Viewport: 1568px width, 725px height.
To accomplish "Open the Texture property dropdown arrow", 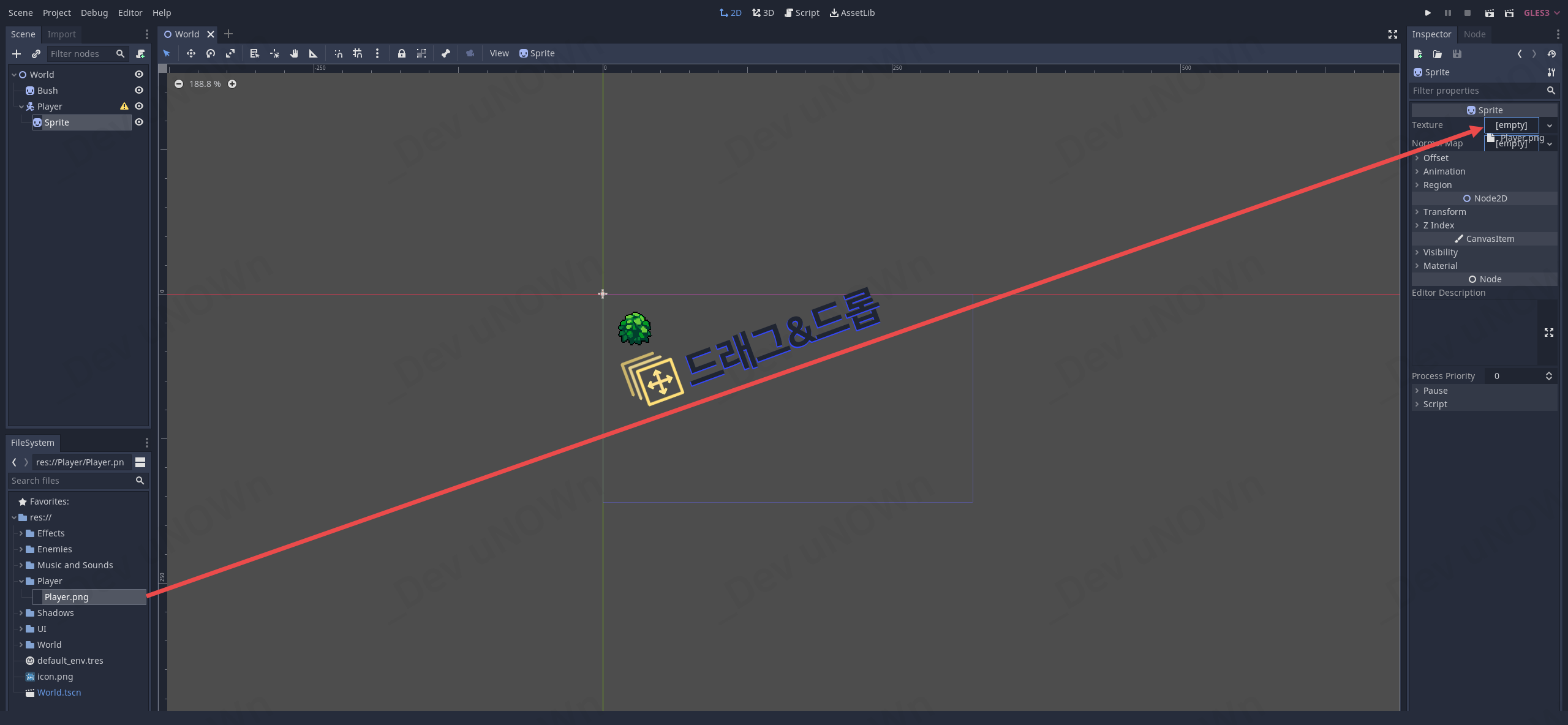I will tap(1550, 126).
